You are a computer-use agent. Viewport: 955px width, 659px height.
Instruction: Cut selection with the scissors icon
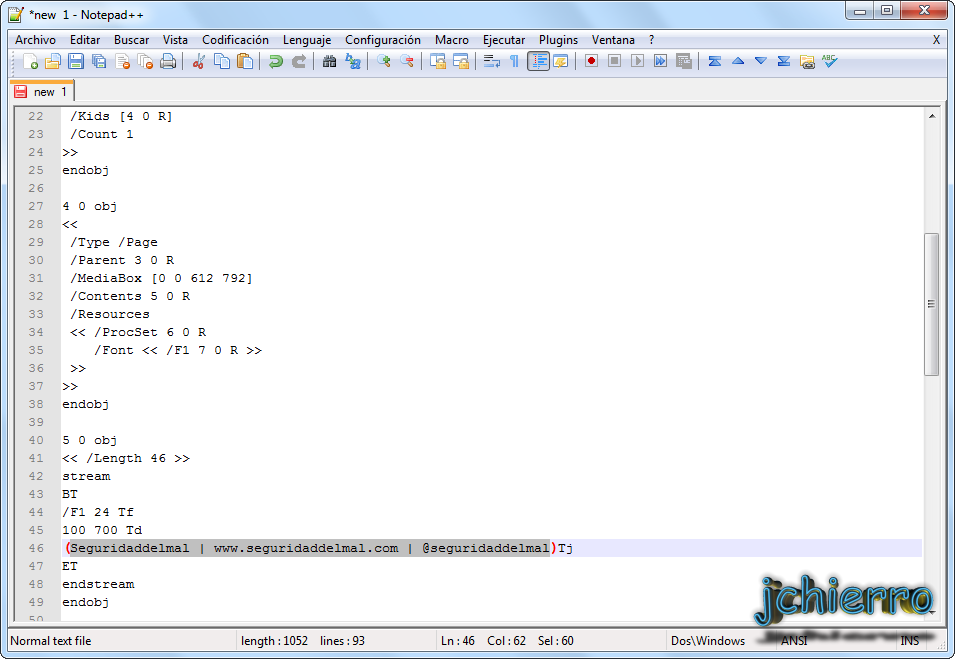[x=199, y=61]
